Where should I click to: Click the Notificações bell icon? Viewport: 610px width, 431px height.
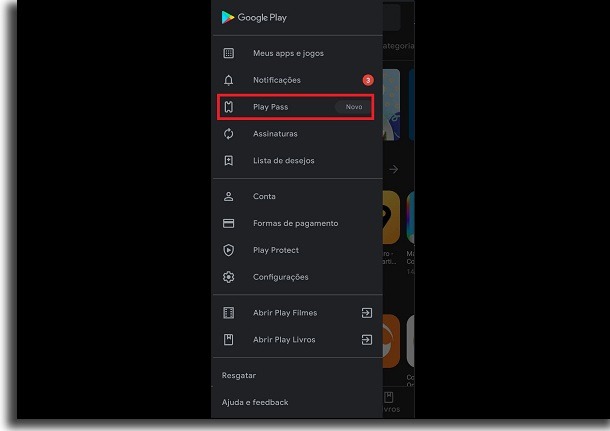tap(229, 80)
